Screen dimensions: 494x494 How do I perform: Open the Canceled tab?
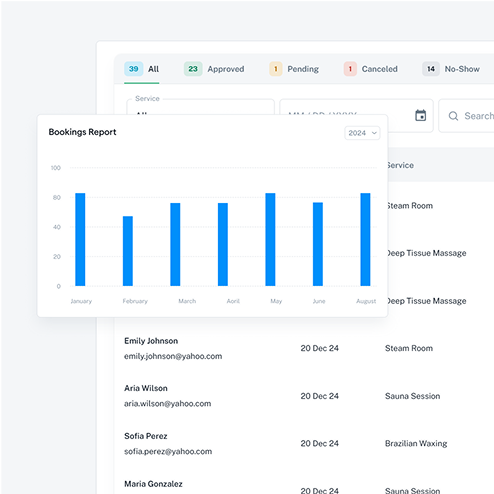point(371,69)
